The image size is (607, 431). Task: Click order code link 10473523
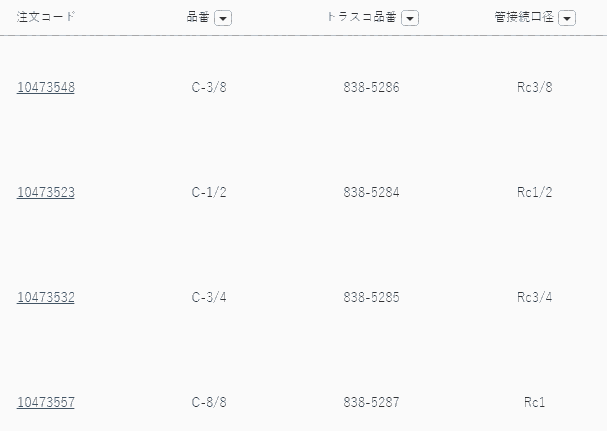coord(46,192)
